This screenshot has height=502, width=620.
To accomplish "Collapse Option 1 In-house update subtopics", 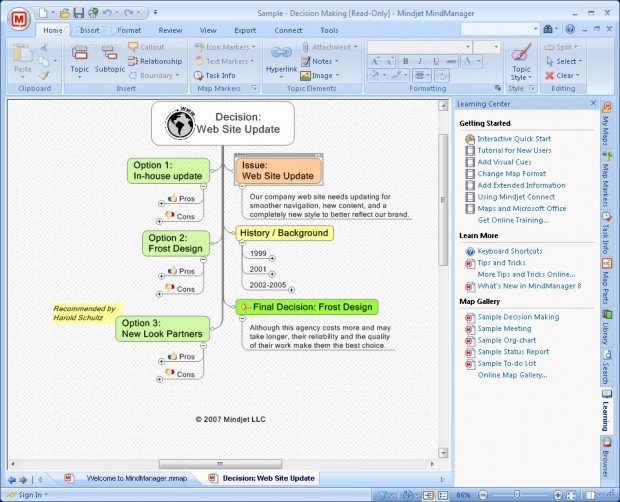I will click(x=203, y=186).
